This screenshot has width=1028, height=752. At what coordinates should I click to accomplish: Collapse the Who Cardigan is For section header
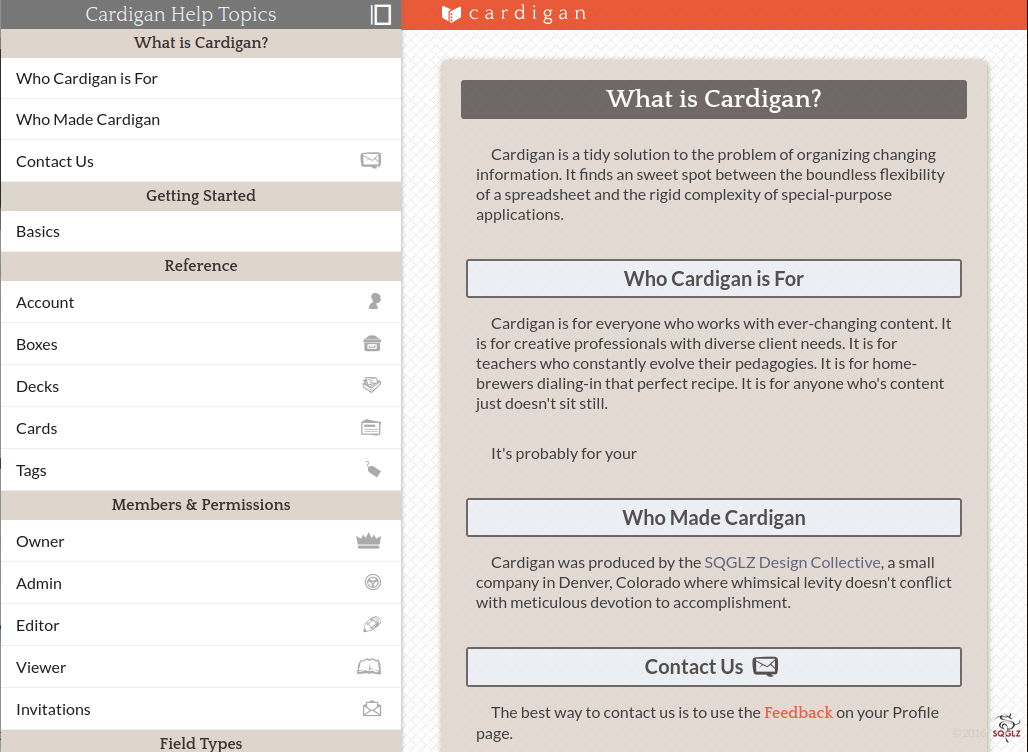click(713, 279)
